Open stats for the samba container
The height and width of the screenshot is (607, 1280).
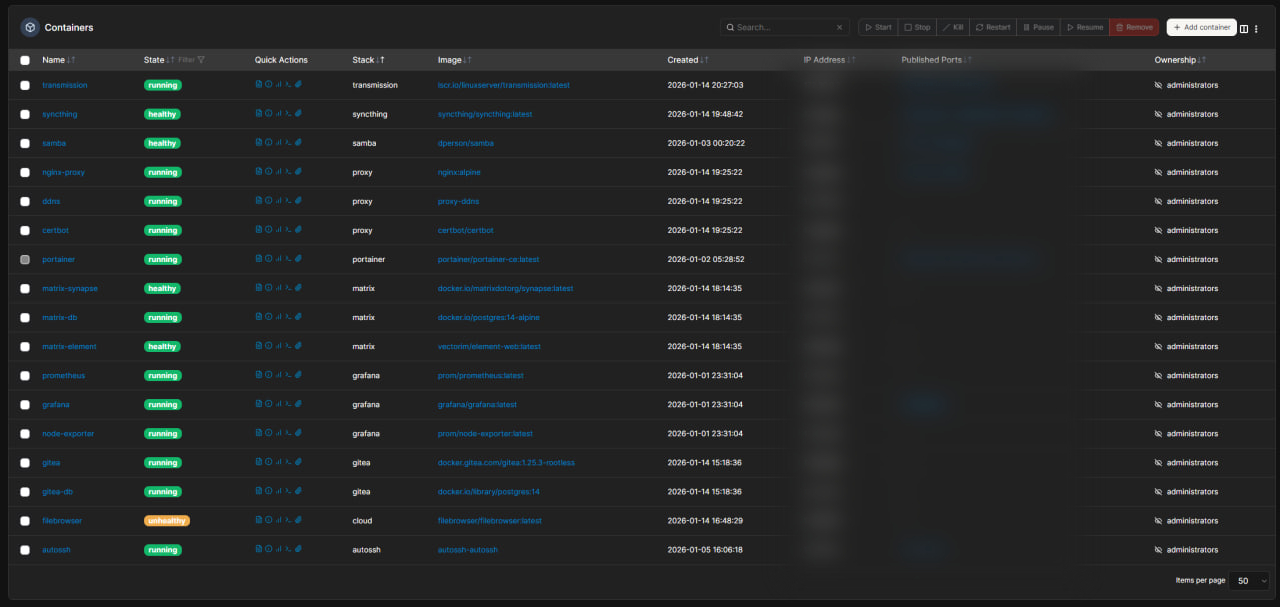(x=278, y=142)
